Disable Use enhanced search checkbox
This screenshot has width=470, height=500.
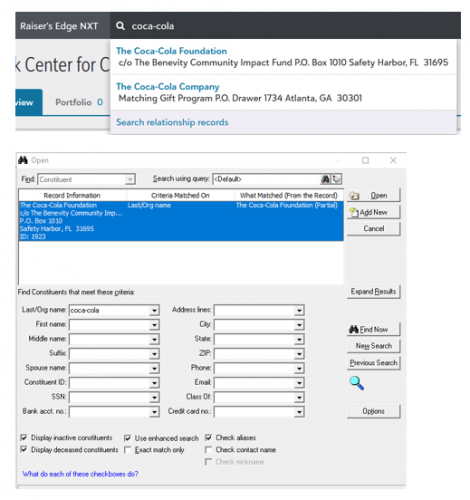[x=127, y=438]
